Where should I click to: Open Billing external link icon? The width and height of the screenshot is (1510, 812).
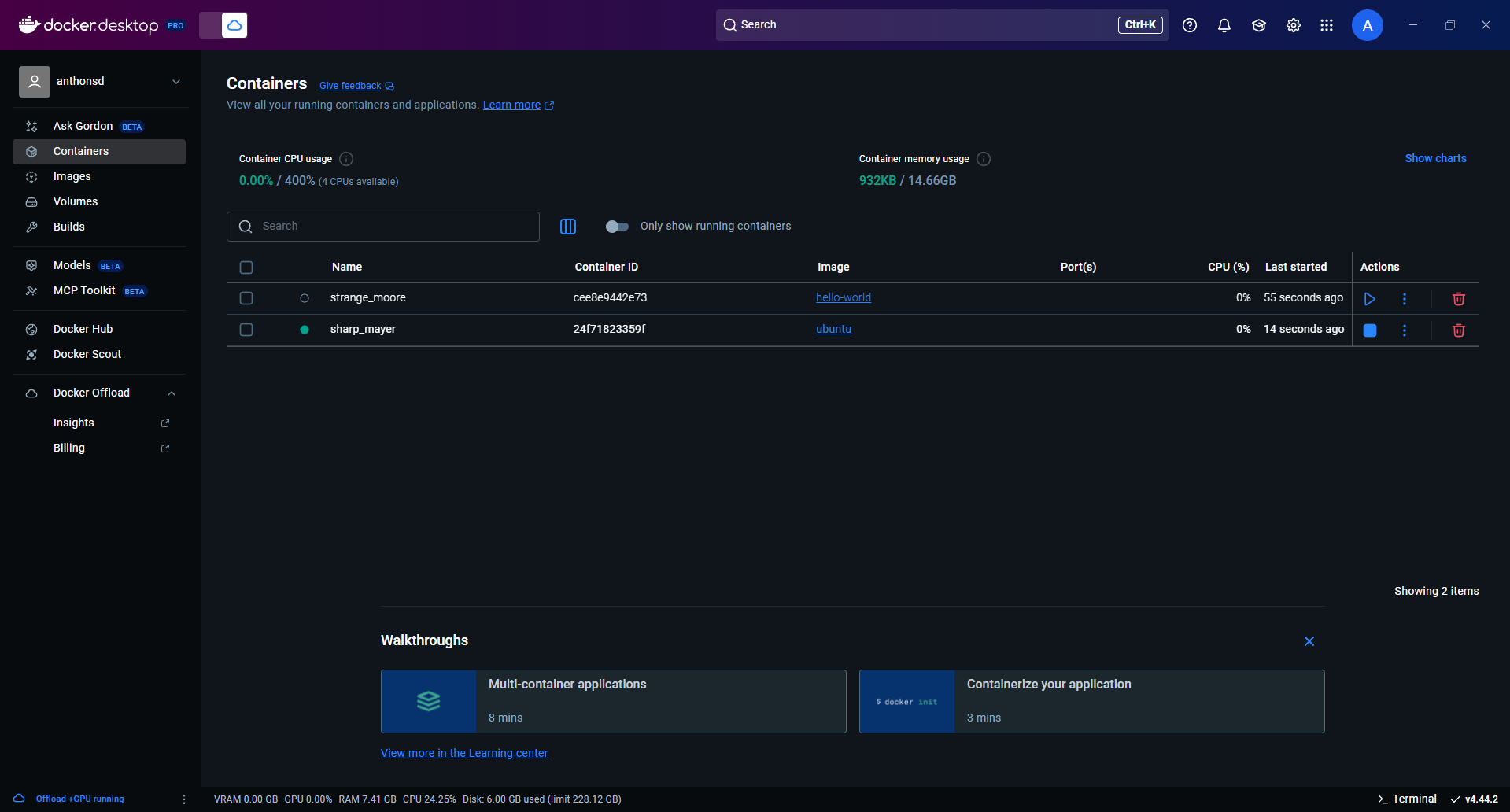coord(165,448)
